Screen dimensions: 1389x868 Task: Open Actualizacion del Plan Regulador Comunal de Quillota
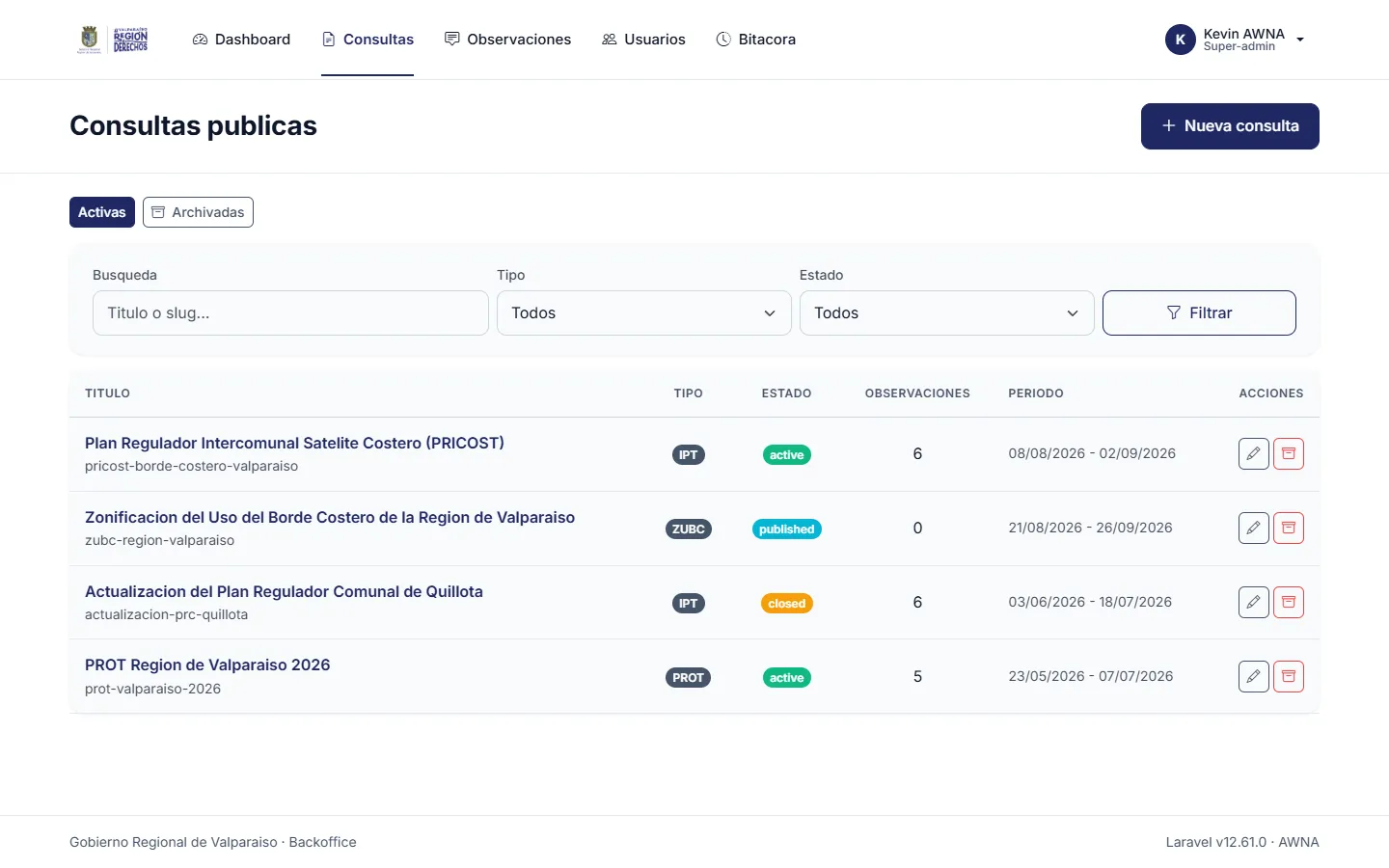pyautogui.click(x=284, y=591)
